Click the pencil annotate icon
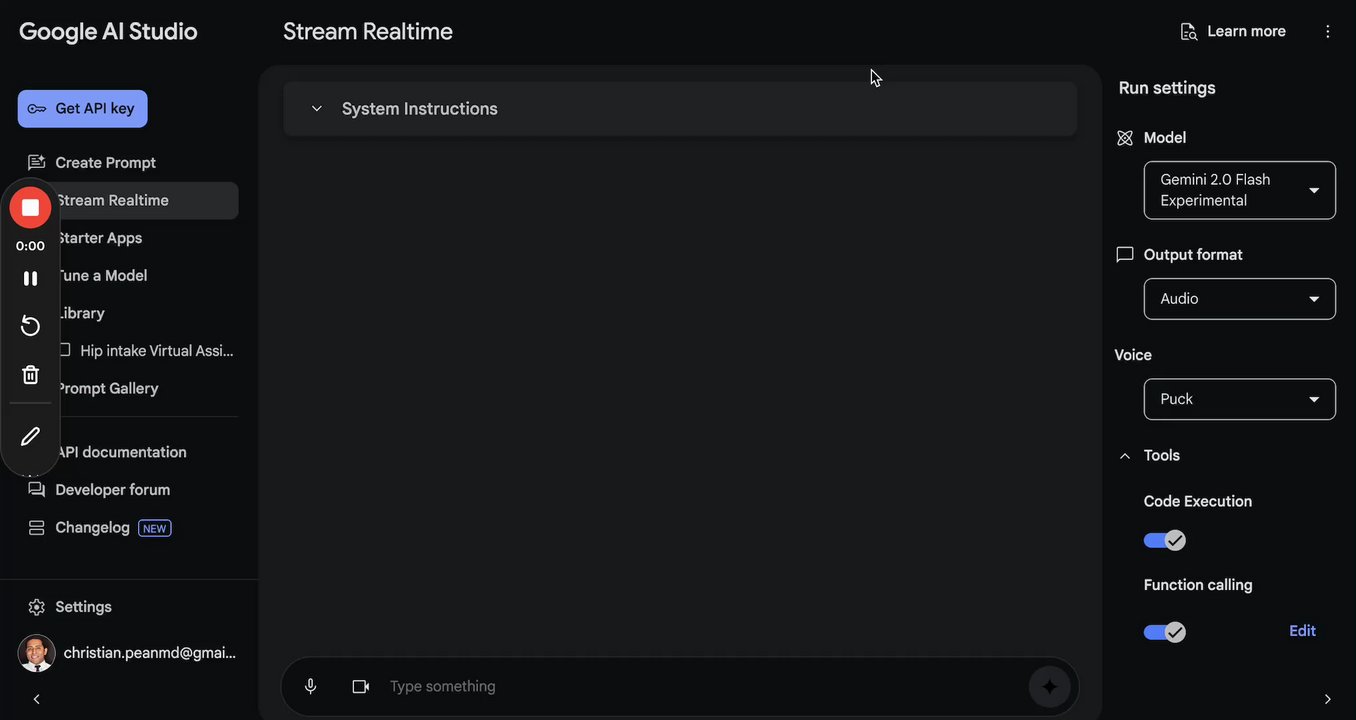This screenshot has width=1356, height=720. click(30, 436)
